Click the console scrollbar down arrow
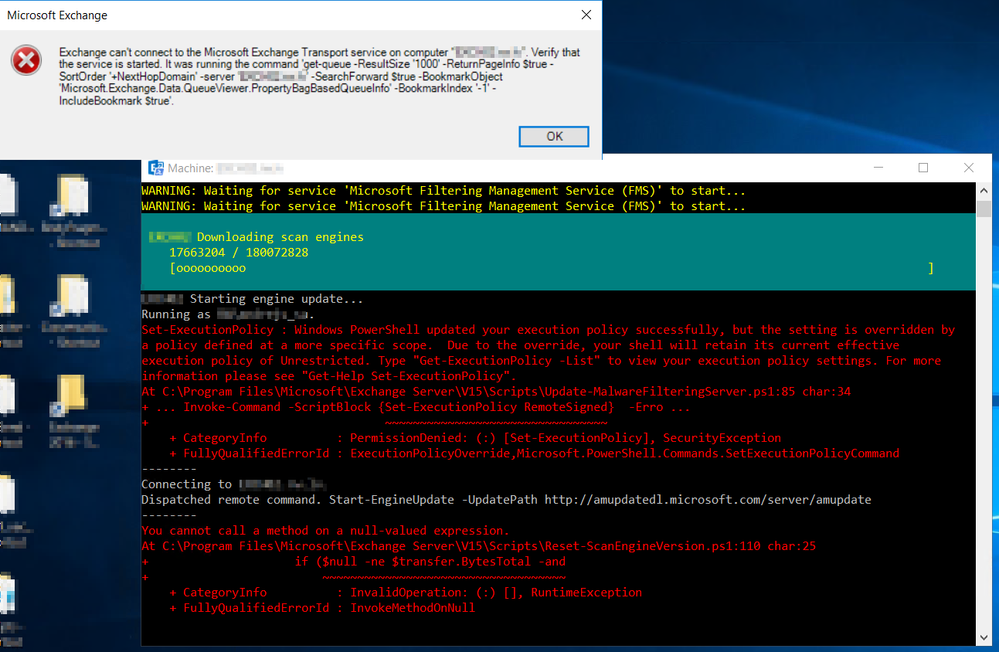 (984, 637)
